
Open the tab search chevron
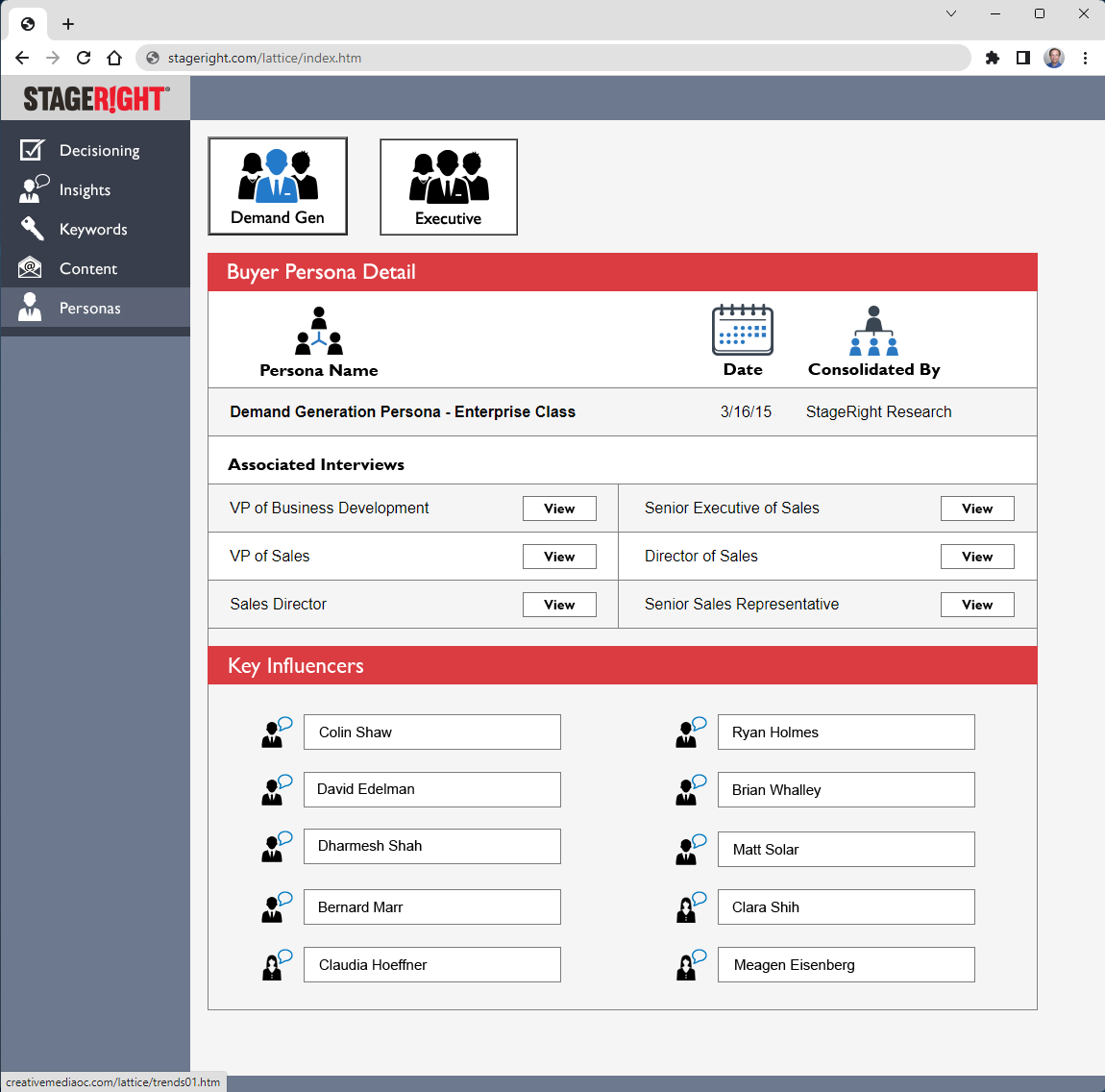click(950, 13)
